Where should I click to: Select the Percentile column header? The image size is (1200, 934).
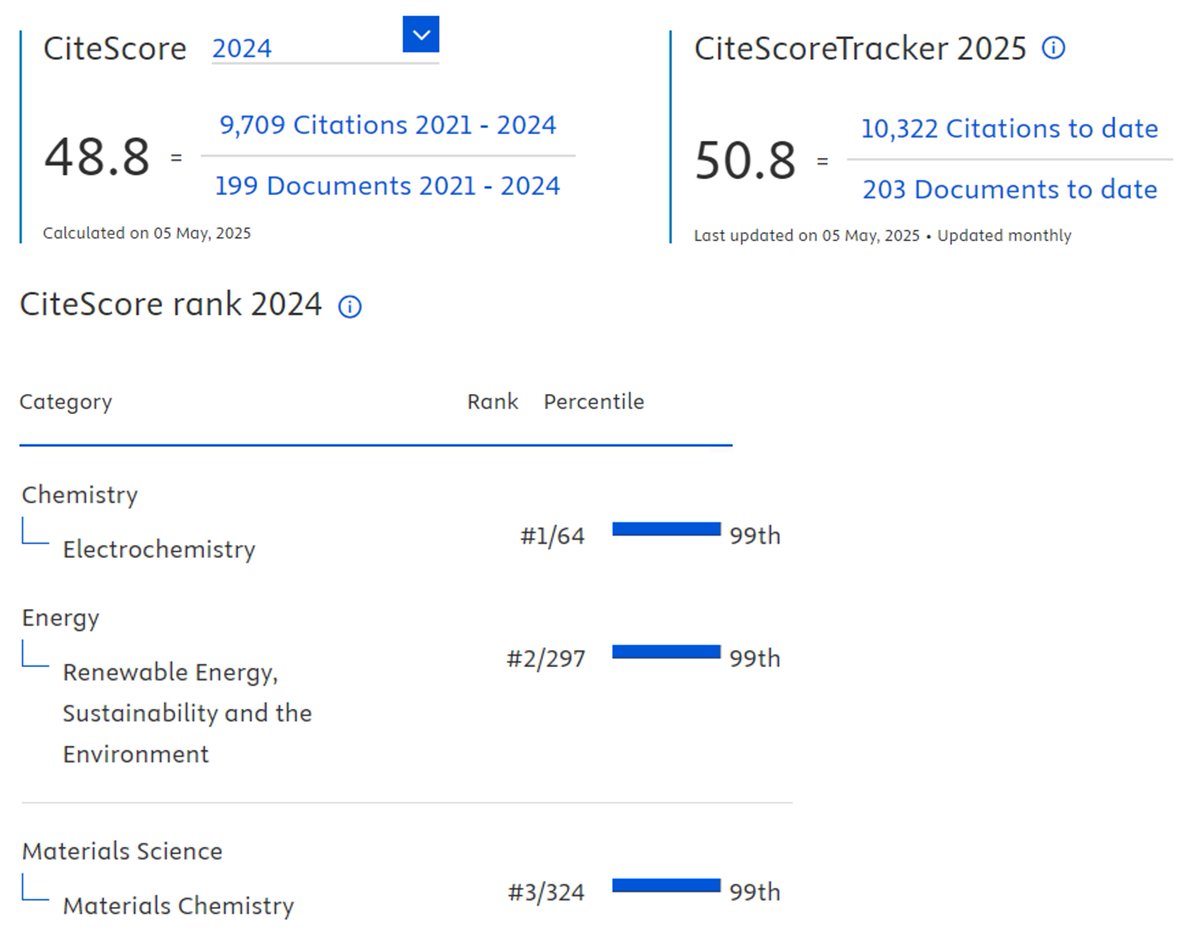[x=594, y=401]
